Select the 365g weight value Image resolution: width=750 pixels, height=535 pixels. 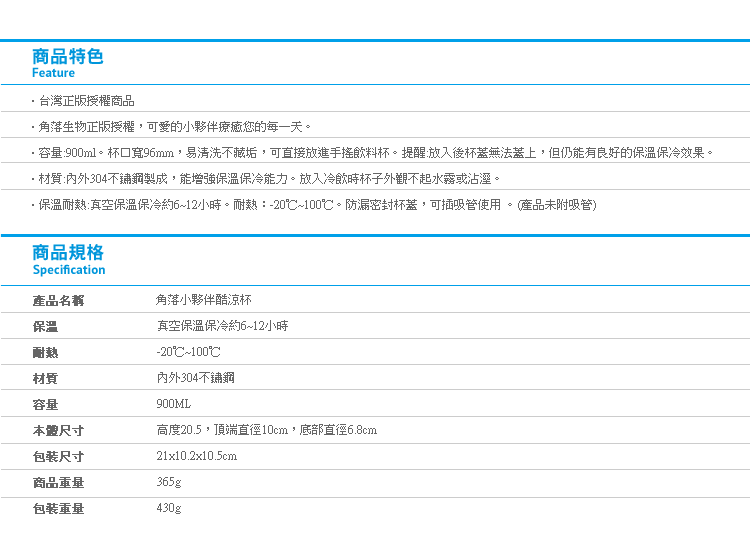(x=169, y=482)
